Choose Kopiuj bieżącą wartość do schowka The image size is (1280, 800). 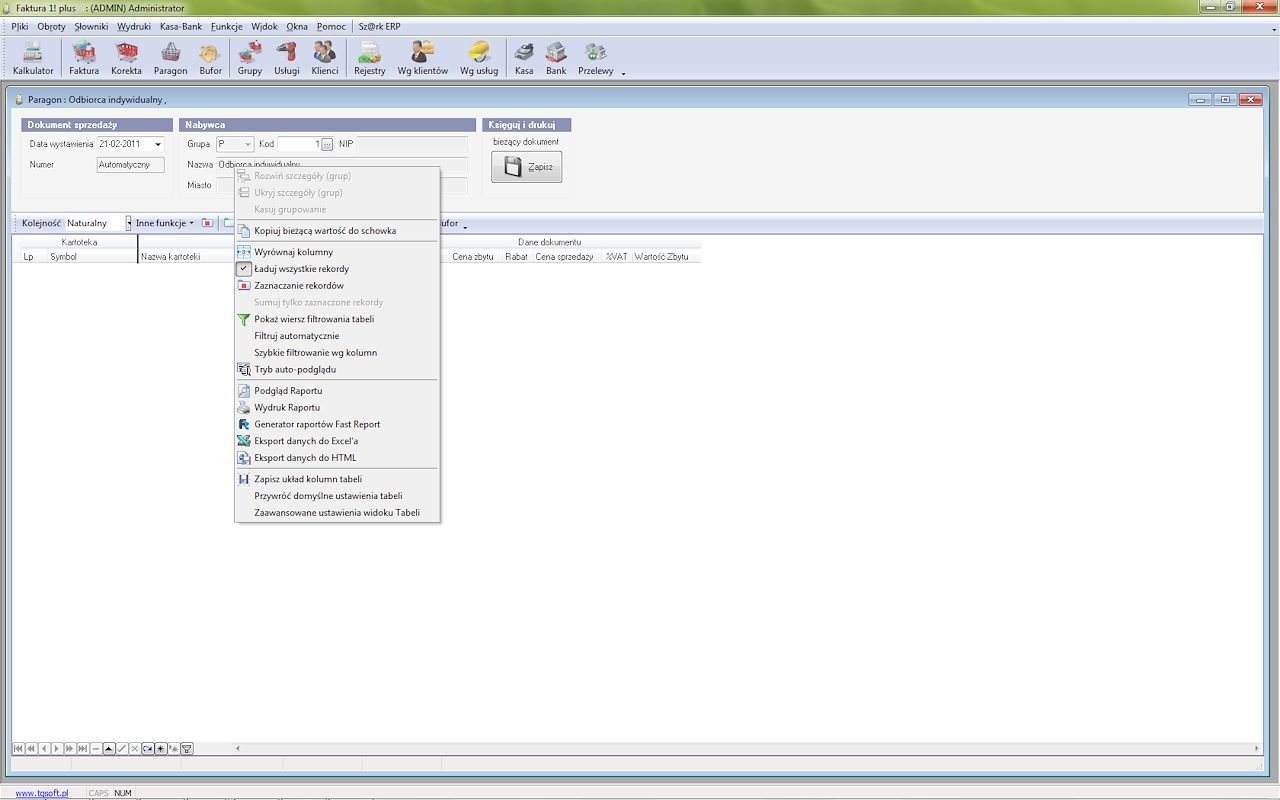point(337,231)
